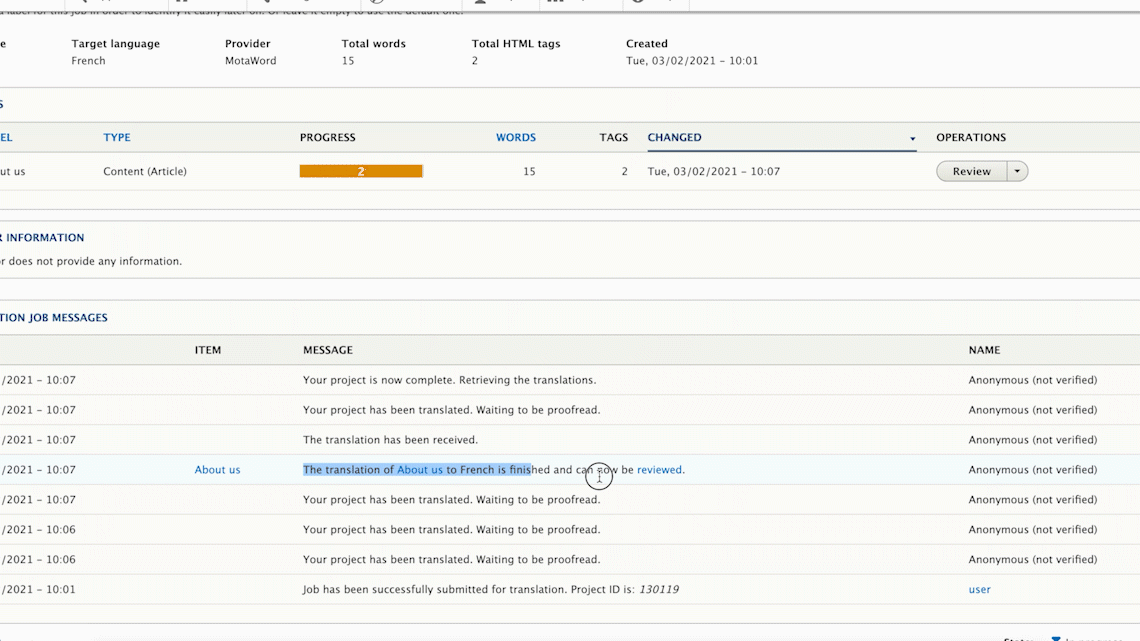Open the CHANGED column sort dropdown
The height and width of the screenshot is (641, 1140).
911,138
